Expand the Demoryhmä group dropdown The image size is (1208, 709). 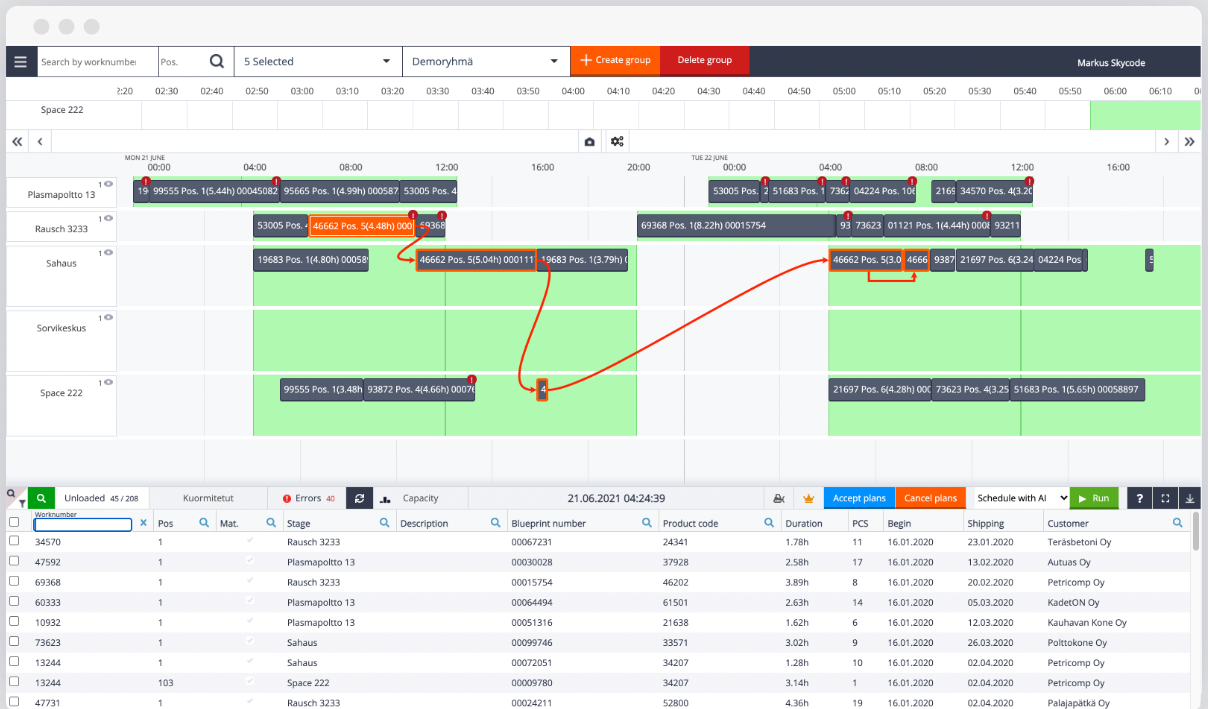pos(485,61)
